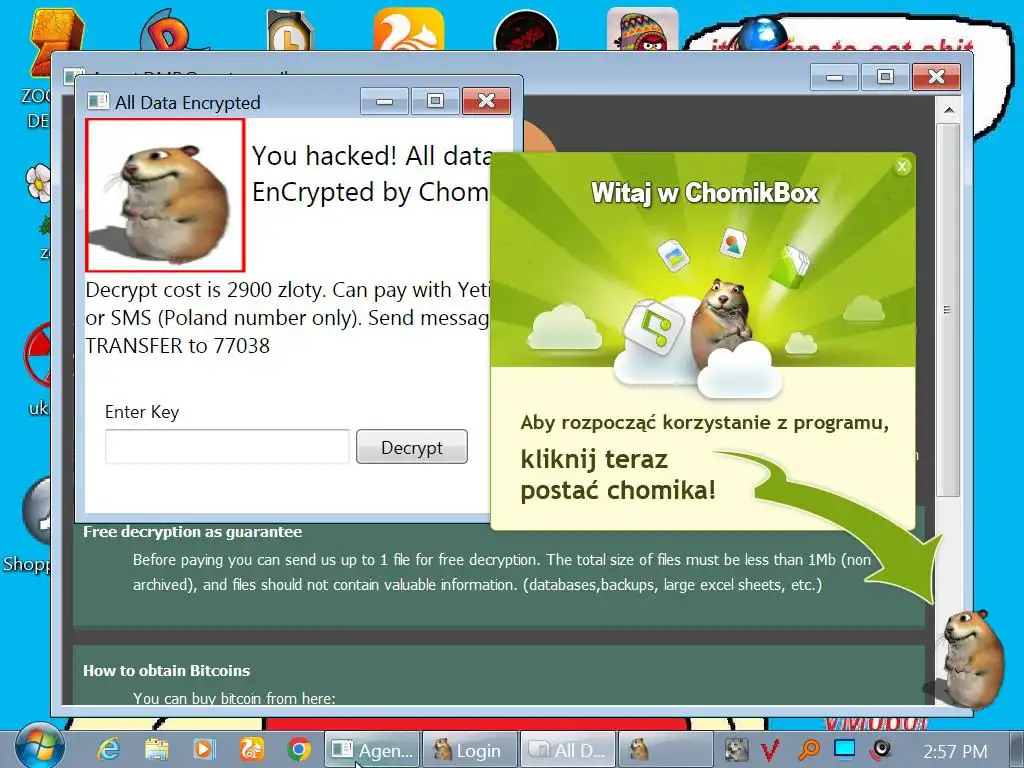Click the 'Free decryption as guarantee' heading
This screenshot has width=1024, height=768.
click(x=193, y=532)
